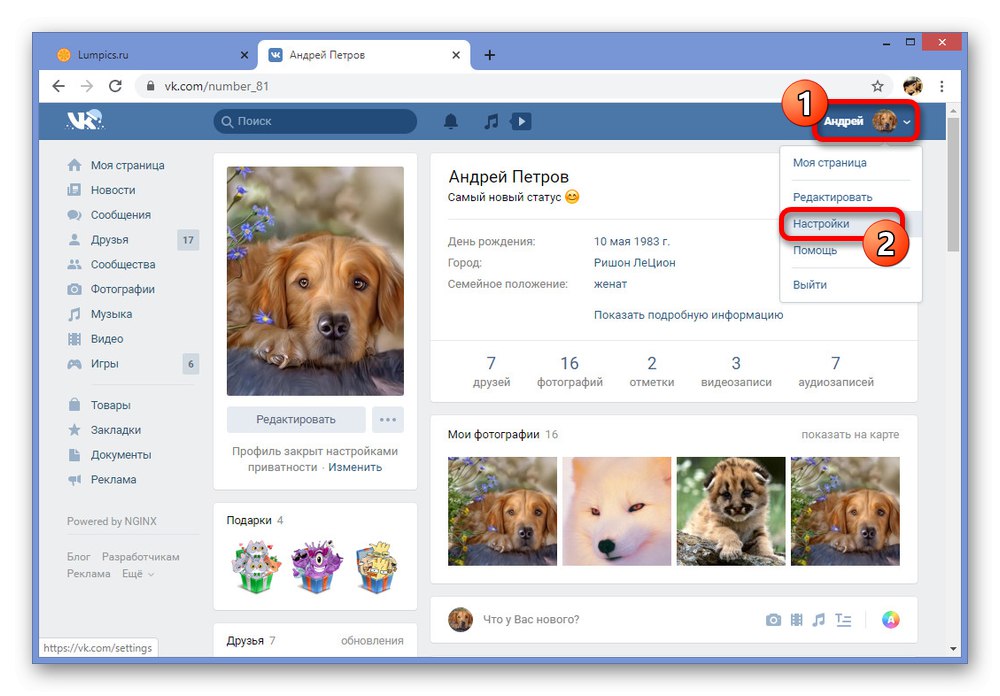Click the Игры gamepad icon
The height and width of the screenshot is (696, 1000).
(75, 364)
